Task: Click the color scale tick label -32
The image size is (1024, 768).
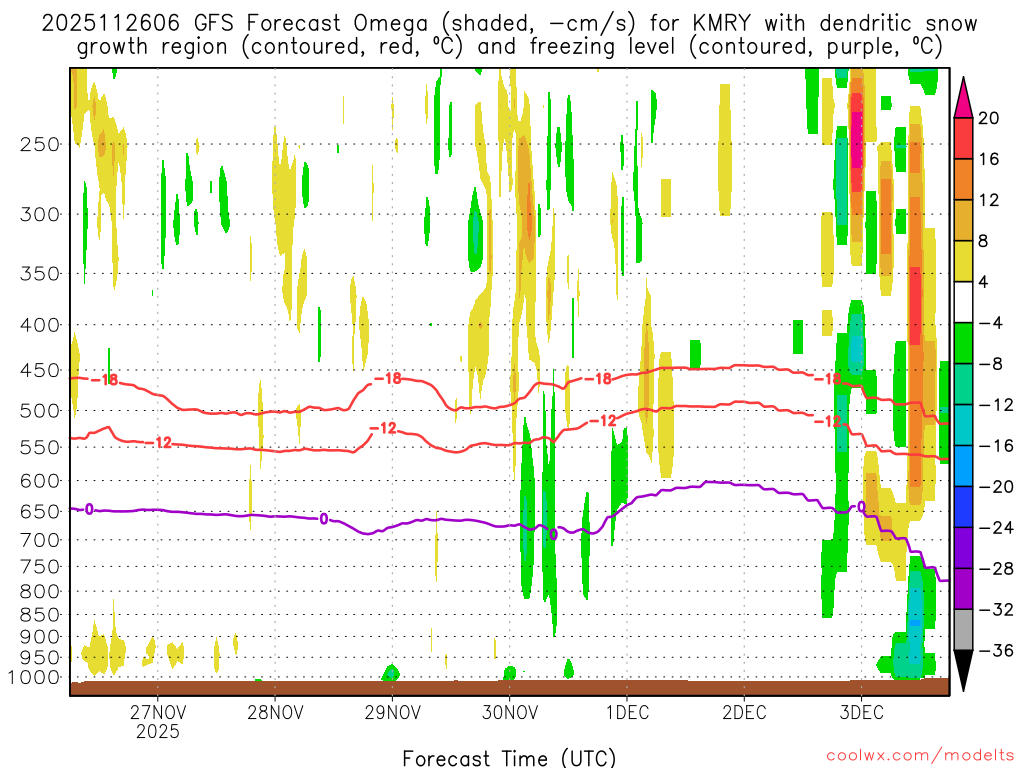Action: point(996,609)
